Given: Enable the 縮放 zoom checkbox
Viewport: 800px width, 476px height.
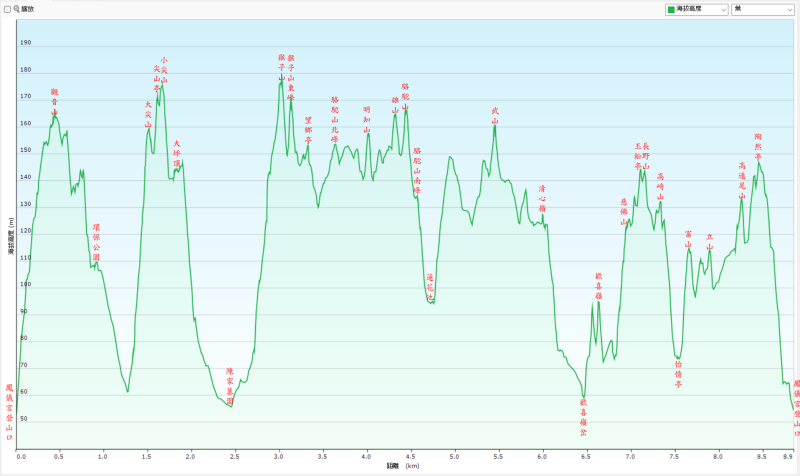Looking at the screenshot, I should [8, 8].
